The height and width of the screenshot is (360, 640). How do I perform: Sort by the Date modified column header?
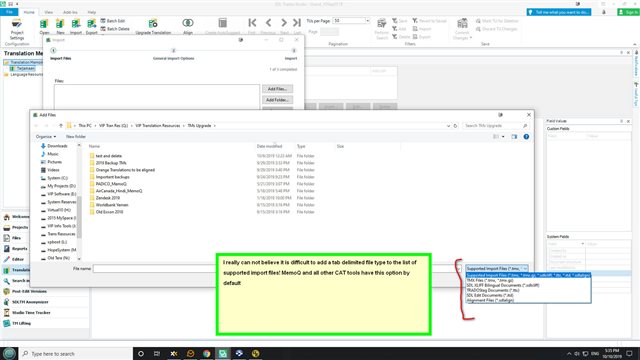coord(269,146)
